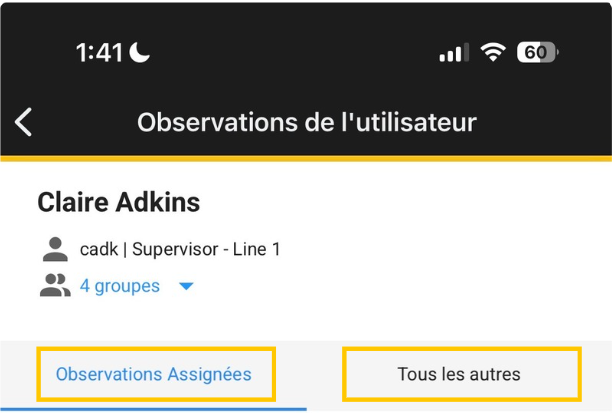Tap the cellular signal bars icon
This screenshot has height=413, width=612.
click(454, 53)
